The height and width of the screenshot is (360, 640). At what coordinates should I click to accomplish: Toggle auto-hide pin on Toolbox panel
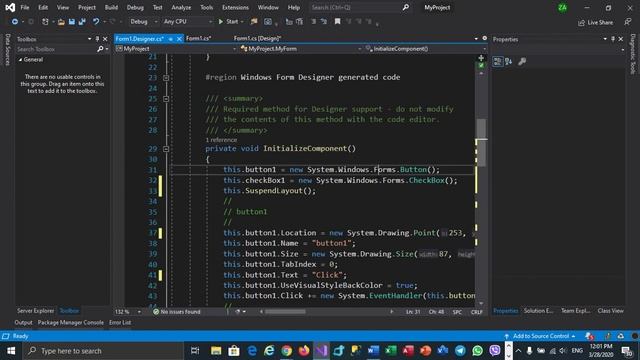point(97,39)
